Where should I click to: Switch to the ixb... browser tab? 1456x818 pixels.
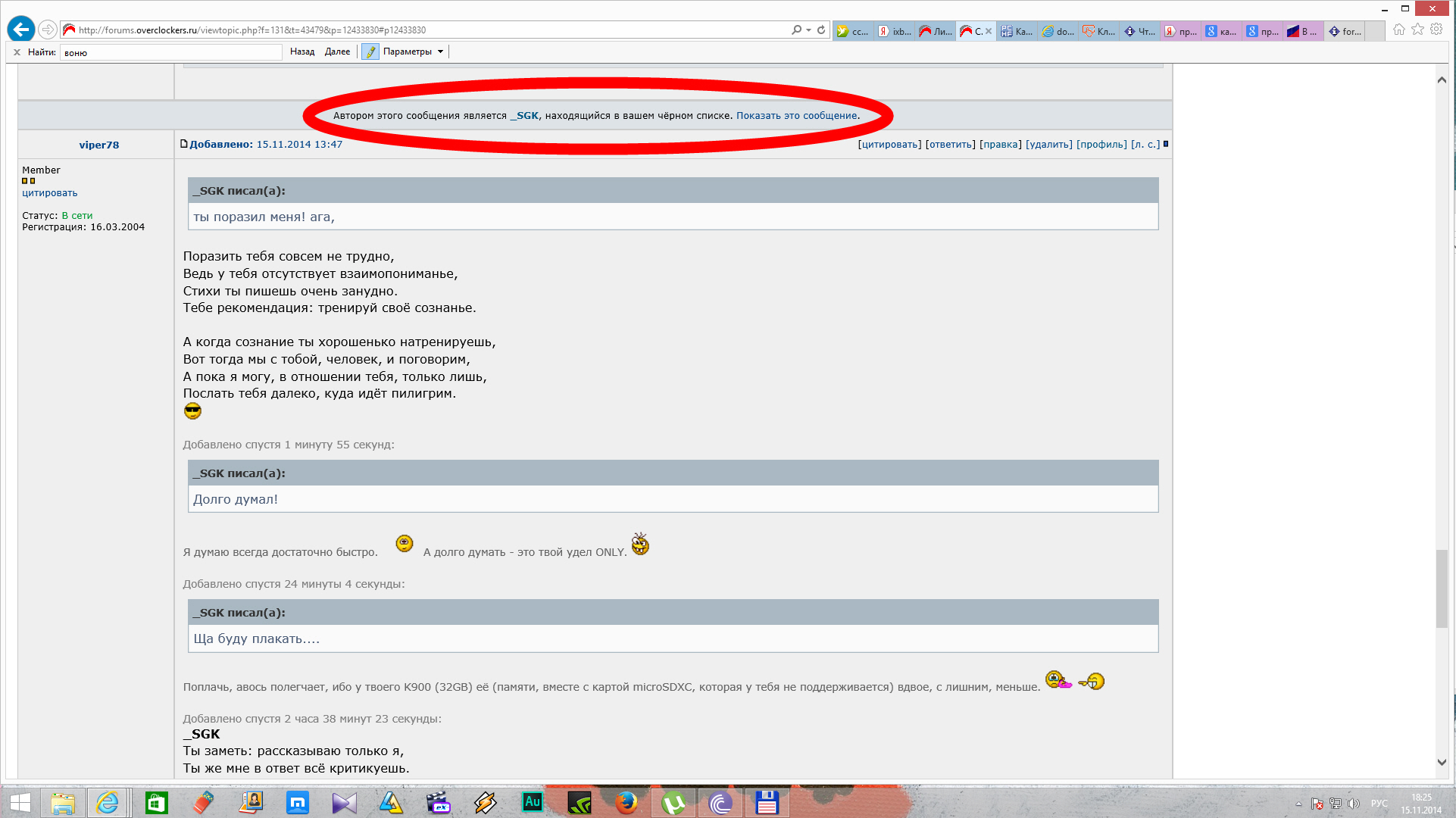click(x=895, y=31)
